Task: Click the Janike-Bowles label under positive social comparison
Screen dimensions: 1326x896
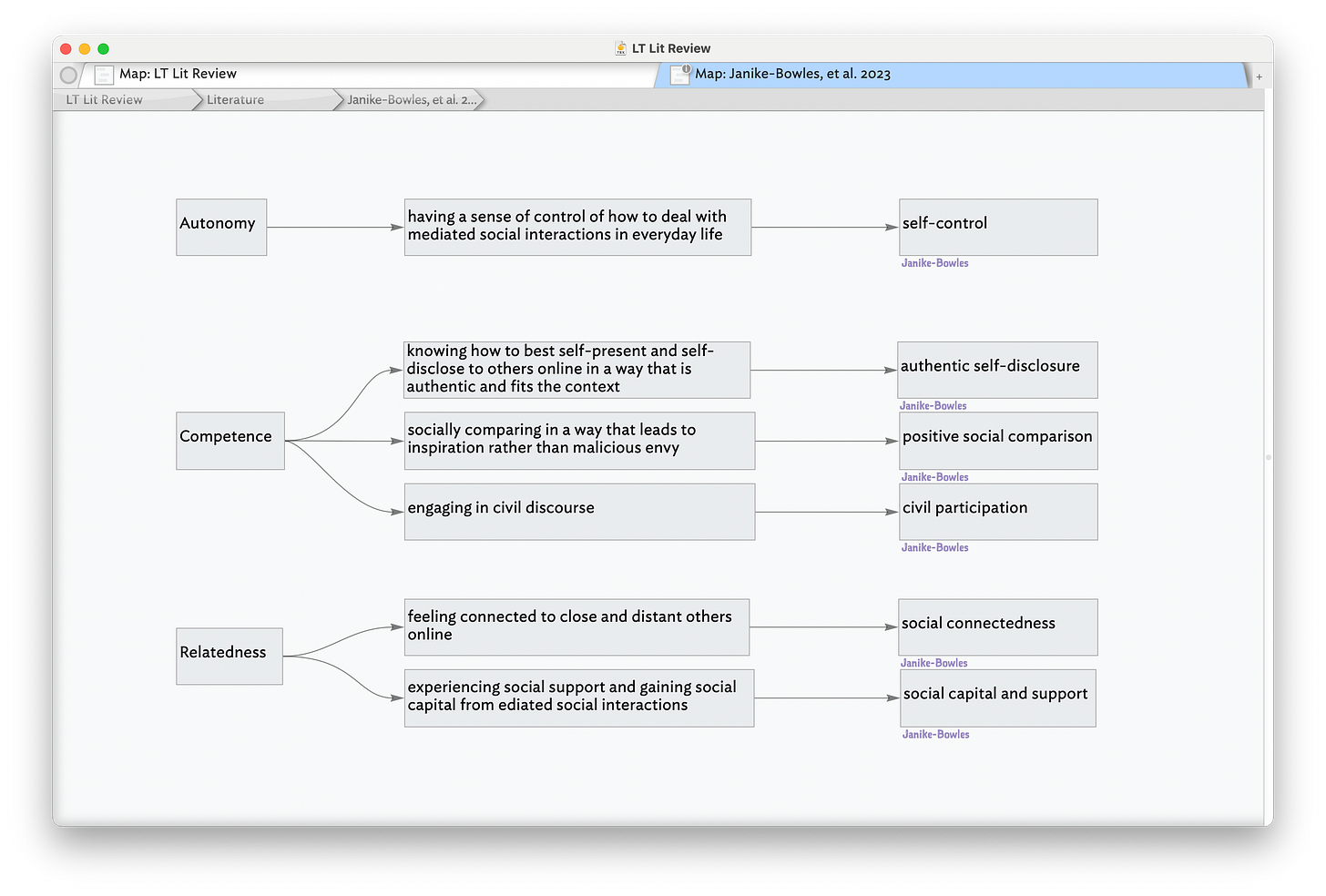Action: point(934,477)
